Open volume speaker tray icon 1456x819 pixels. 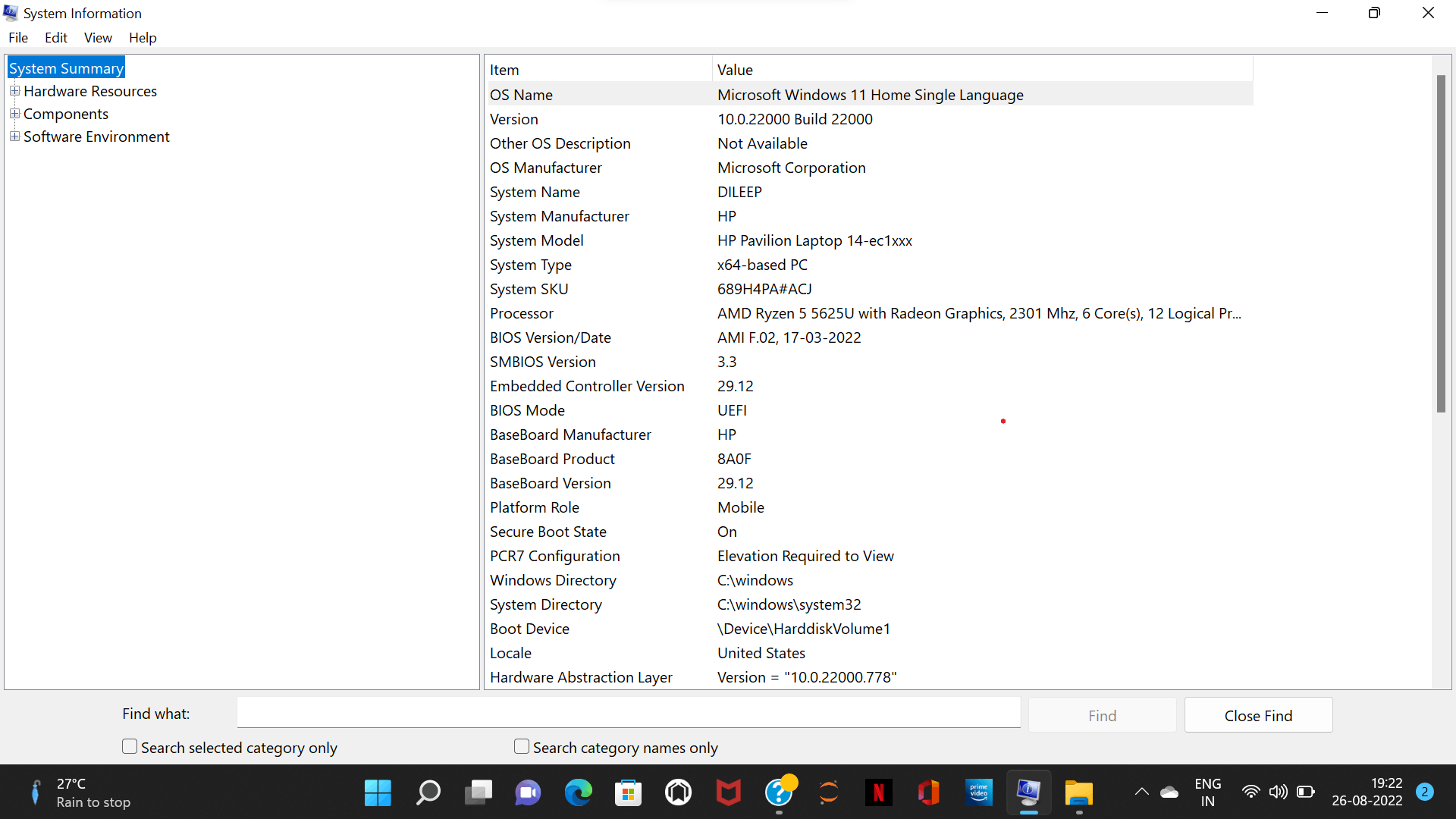[1278, 792]
